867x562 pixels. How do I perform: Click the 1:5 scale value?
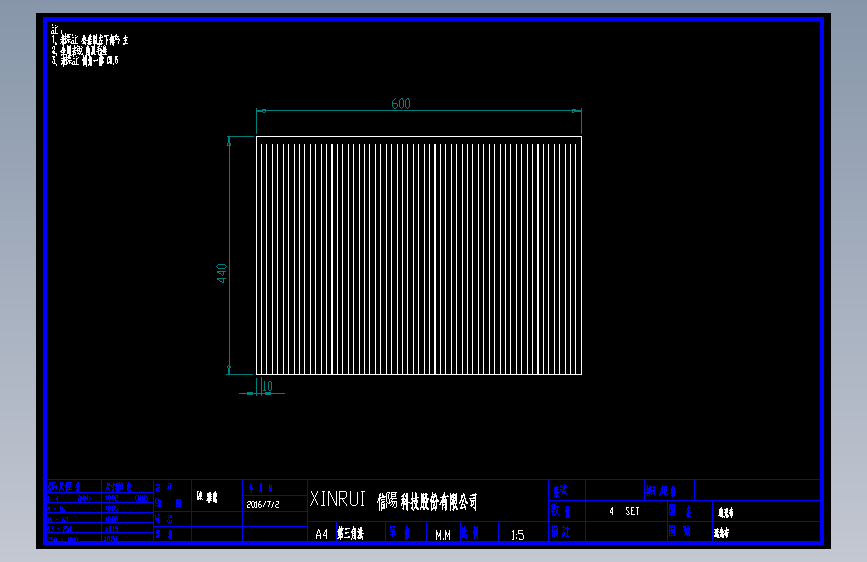point(518,535)
